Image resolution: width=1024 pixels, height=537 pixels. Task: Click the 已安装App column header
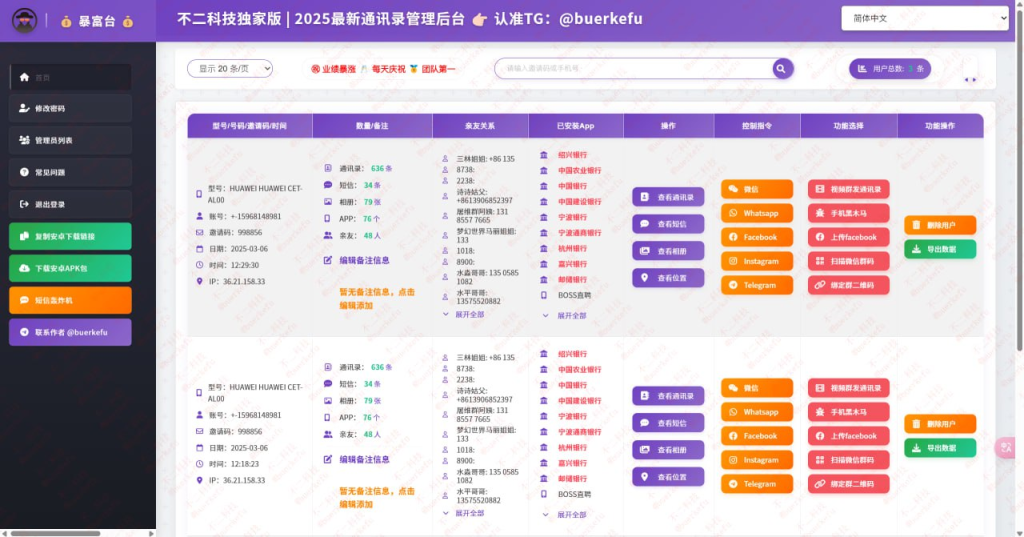575,126
